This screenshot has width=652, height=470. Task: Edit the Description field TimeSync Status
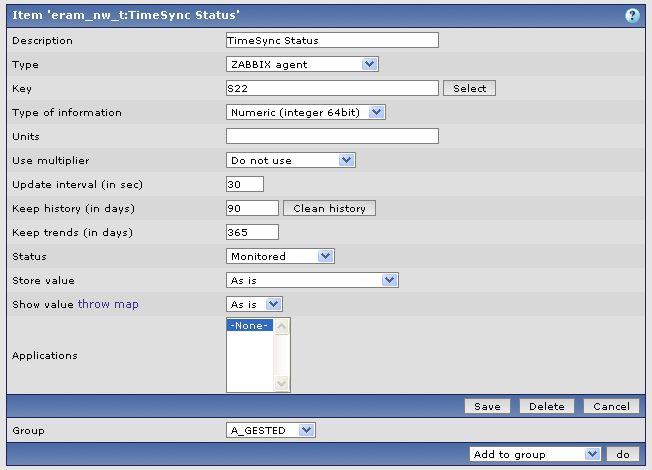(332, 40)
